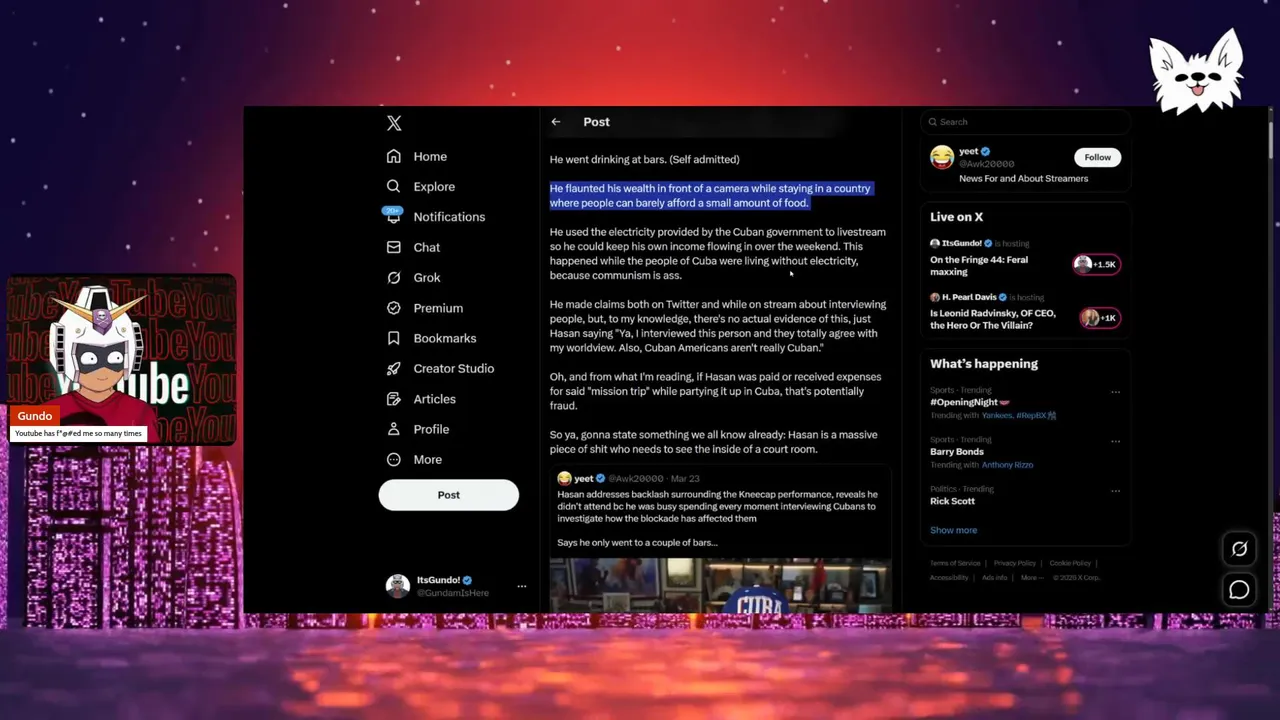This screenshot has width=1280, height=720.
Task: Open Terms of Service footer link
Action: (955, 563)
